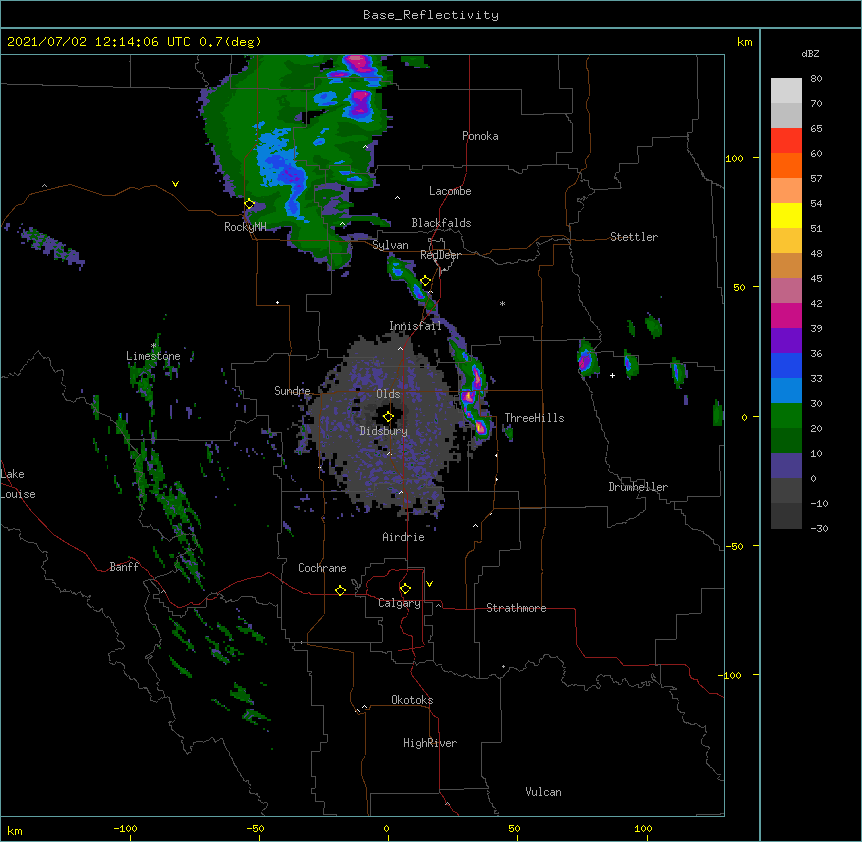Select the yellow diamond marker below Cochrane
Screen dimensions: 862x842
(x=340, y=590)
